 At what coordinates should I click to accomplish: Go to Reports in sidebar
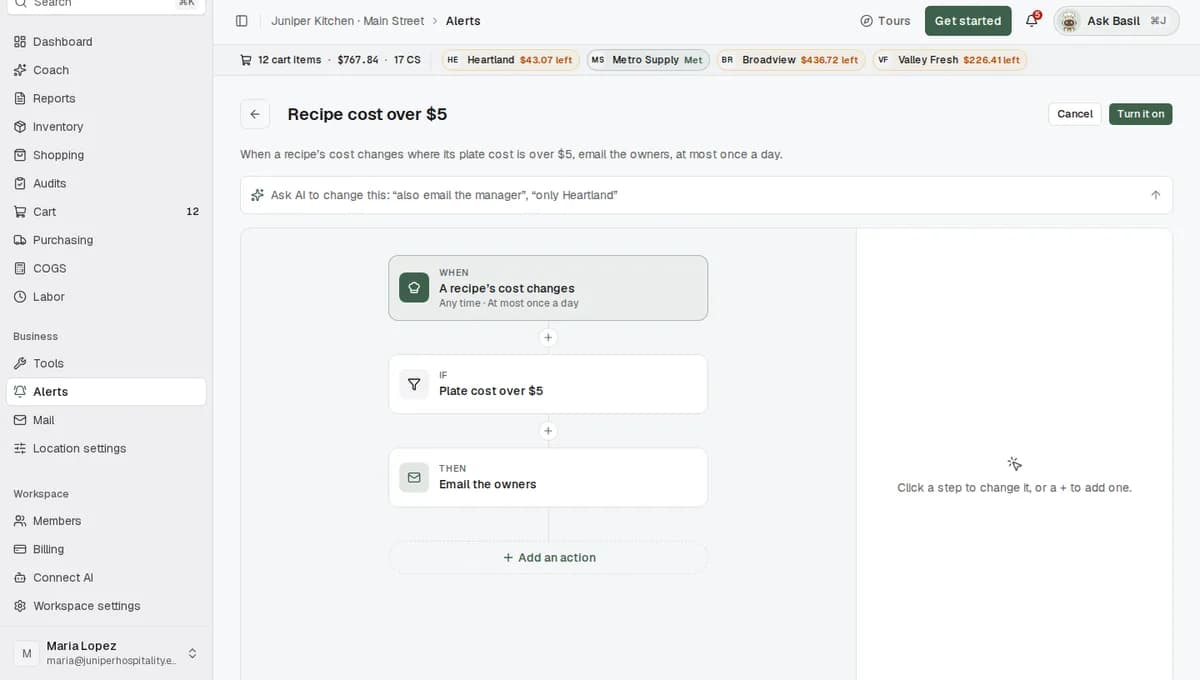106,98
